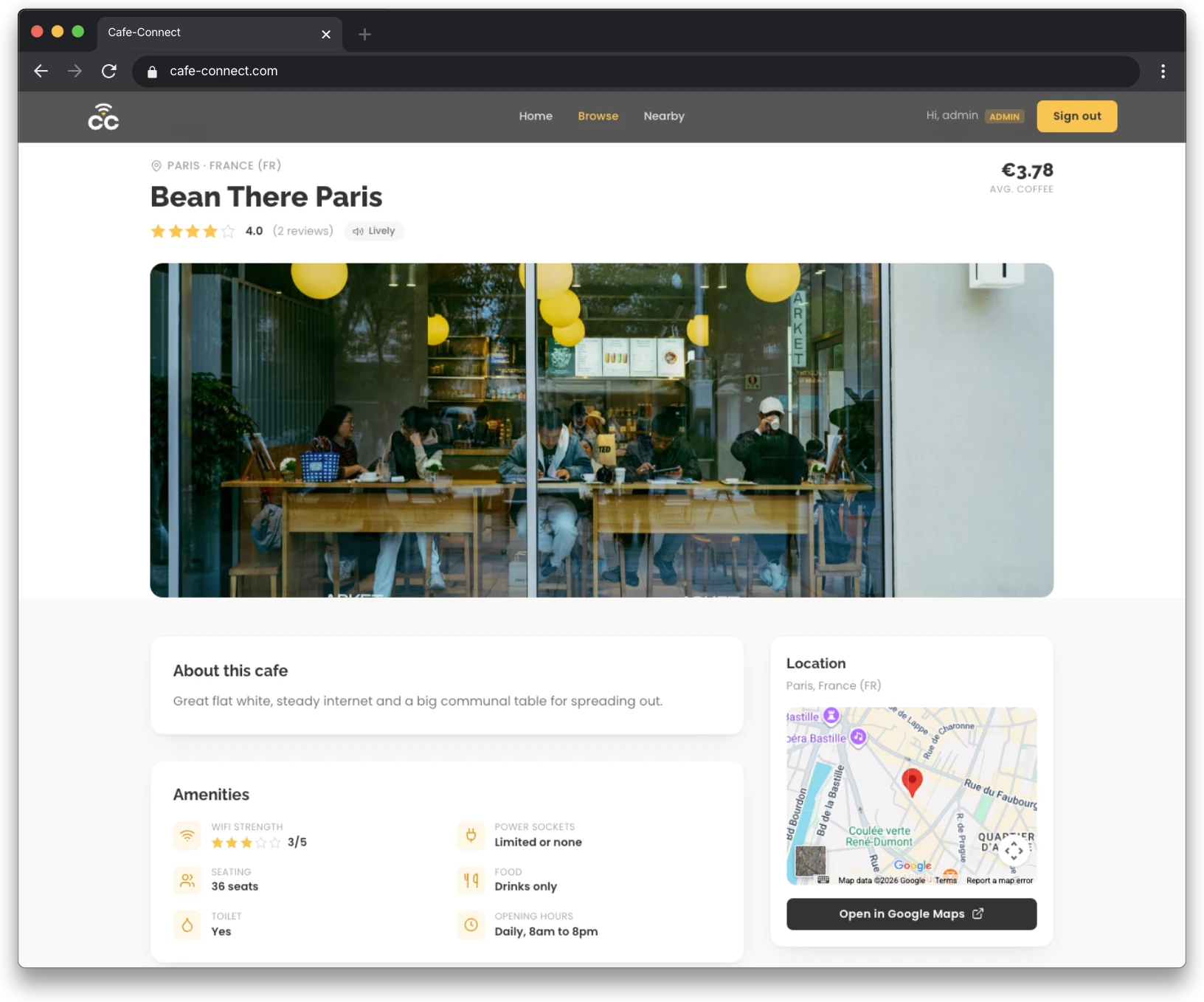
Task: Click 'Paris, France (FR)' under Location
Action: 834,685
